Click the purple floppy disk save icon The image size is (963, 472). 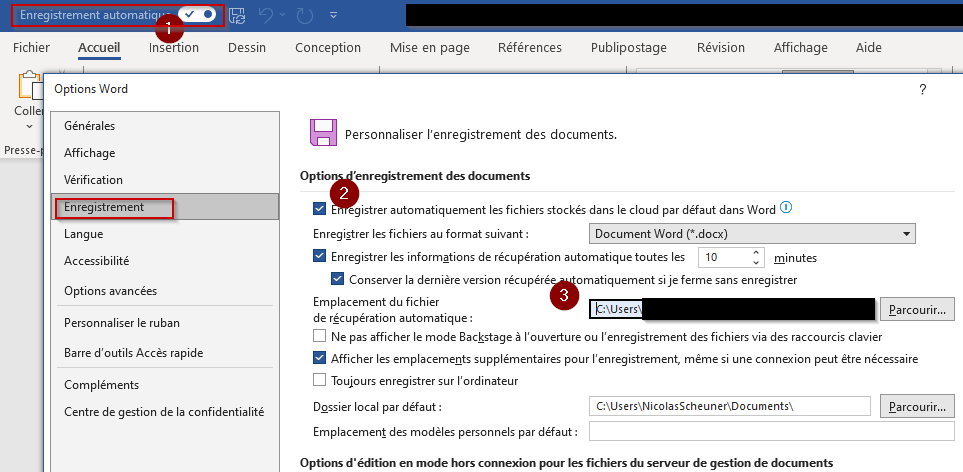(x=323, y=133)
